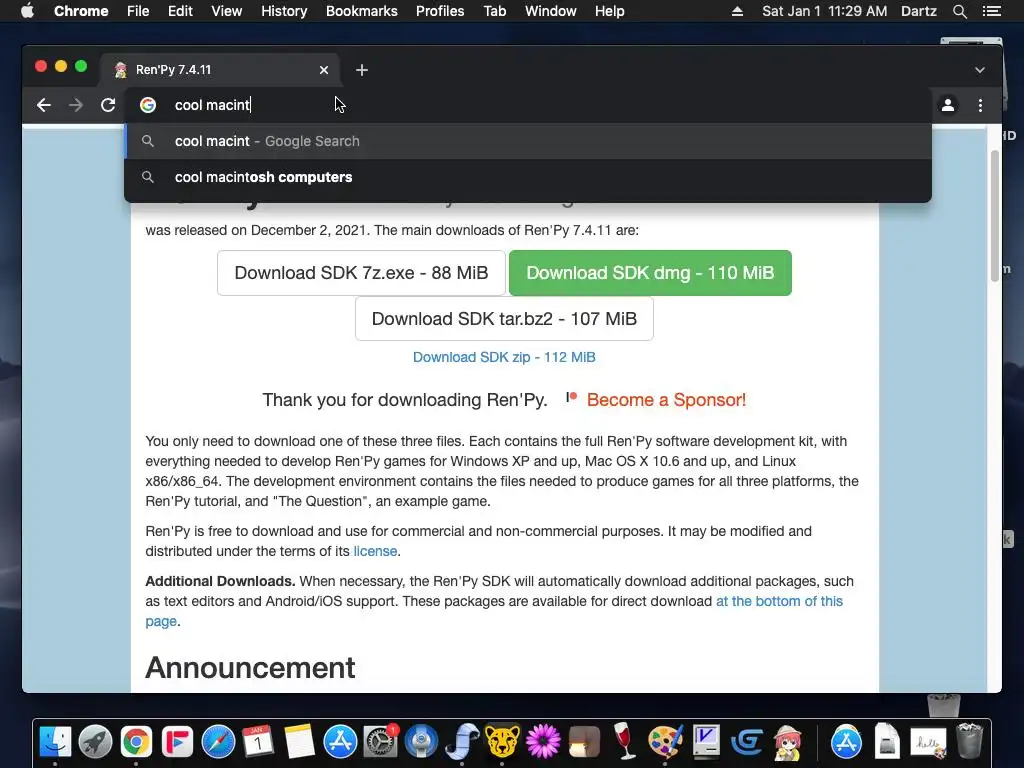Open the Chrome application menu
1024x768 pixels.
[x=81, y=11]
